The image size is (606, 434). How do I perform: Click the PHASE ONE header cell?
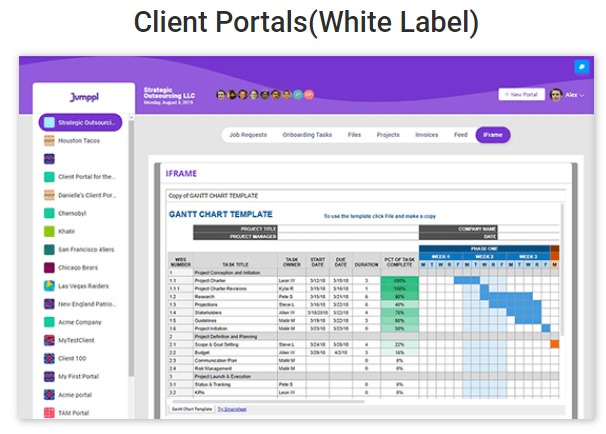click(484, 248)
